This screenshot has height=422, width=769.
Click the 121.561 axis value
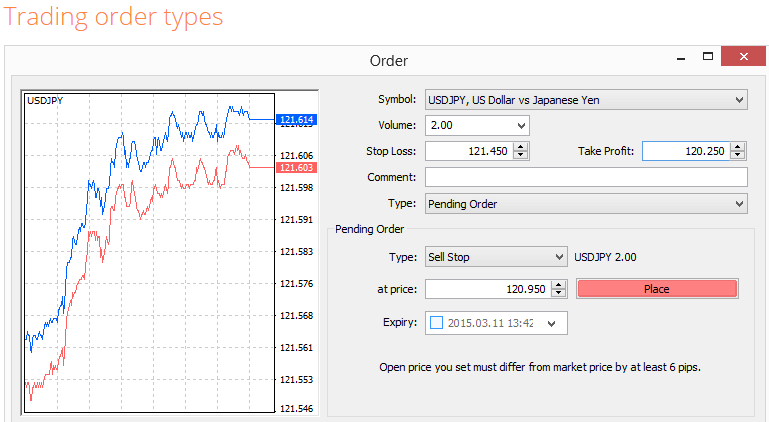click(x=296, y=347)
